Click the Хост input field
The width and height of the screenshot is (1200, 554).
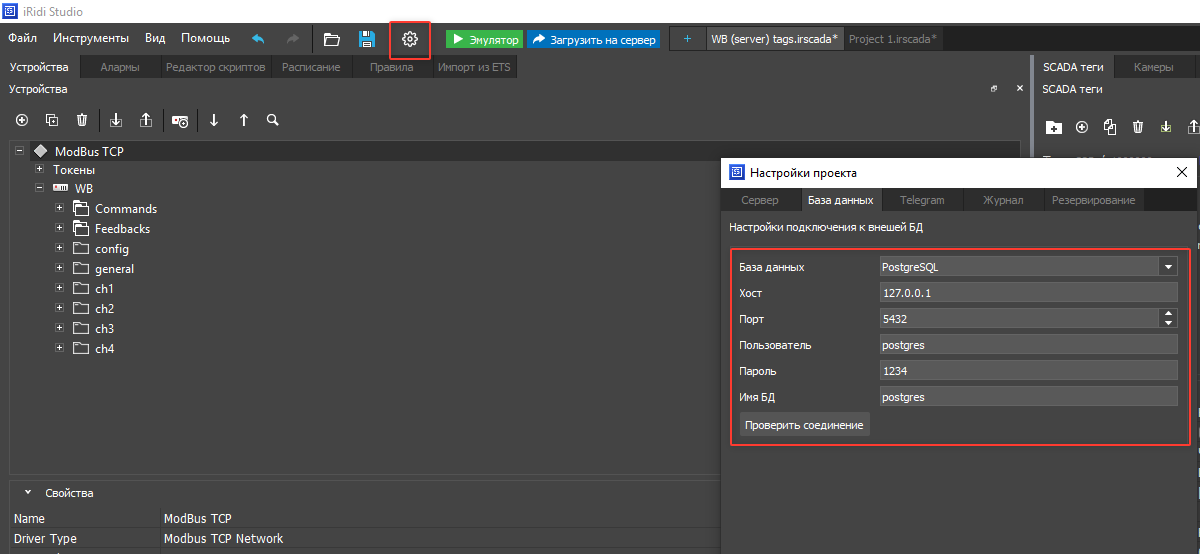tap(1028, 293)
